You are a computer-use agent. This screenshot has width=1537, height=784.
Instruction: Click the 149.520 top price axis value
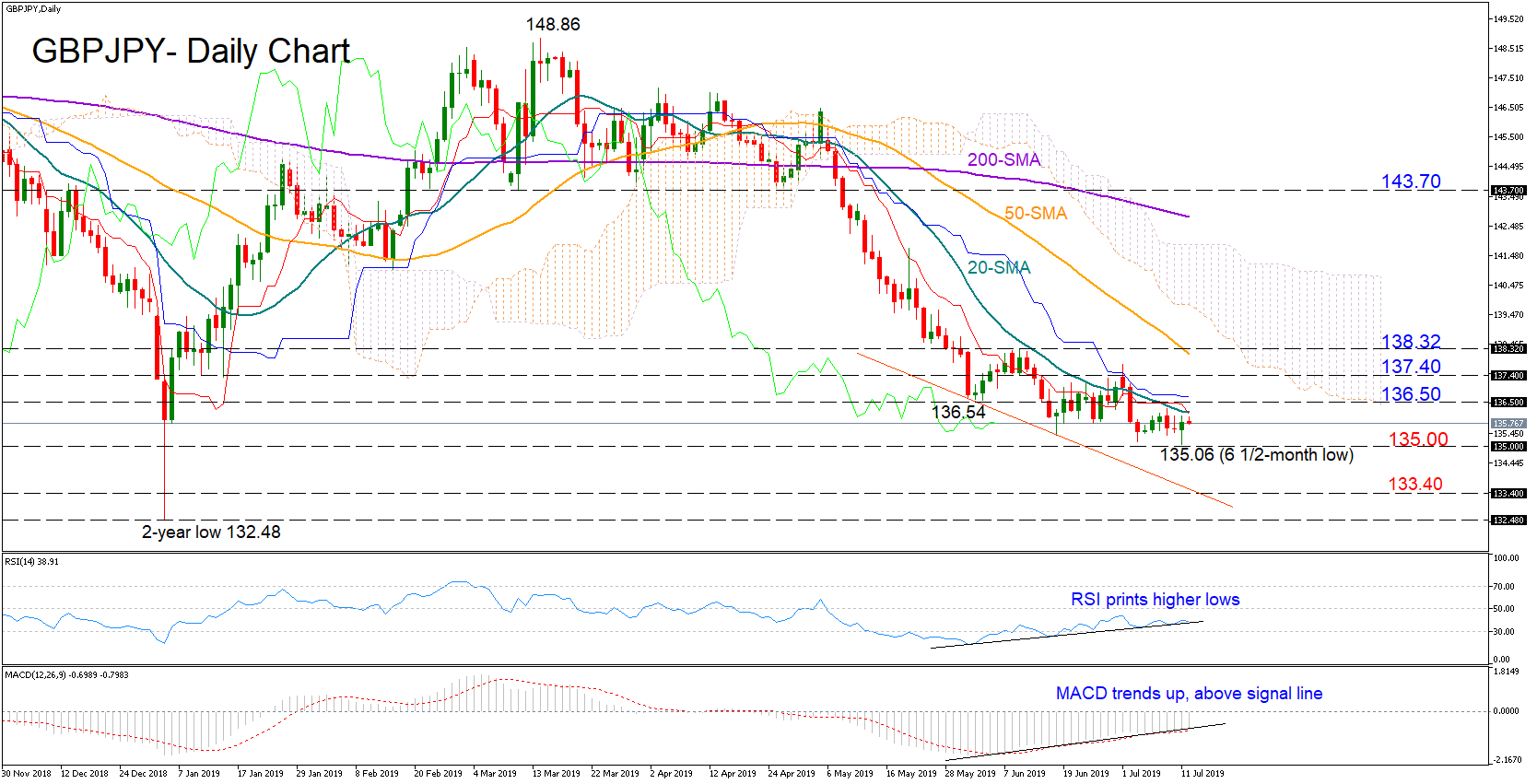1508,18
